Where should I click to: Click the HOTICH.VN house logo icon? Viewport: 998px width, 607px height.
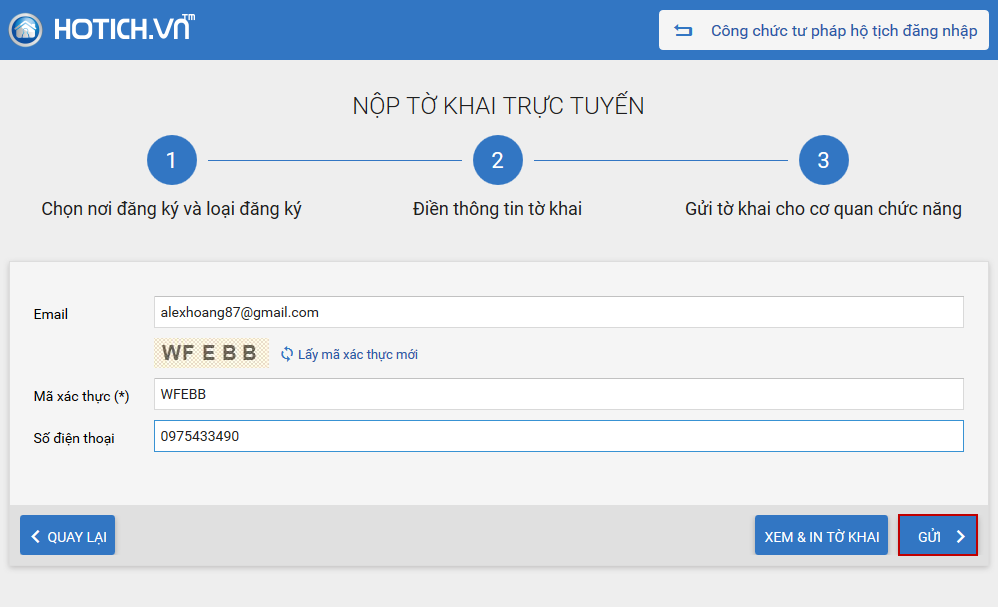(26, 29)
